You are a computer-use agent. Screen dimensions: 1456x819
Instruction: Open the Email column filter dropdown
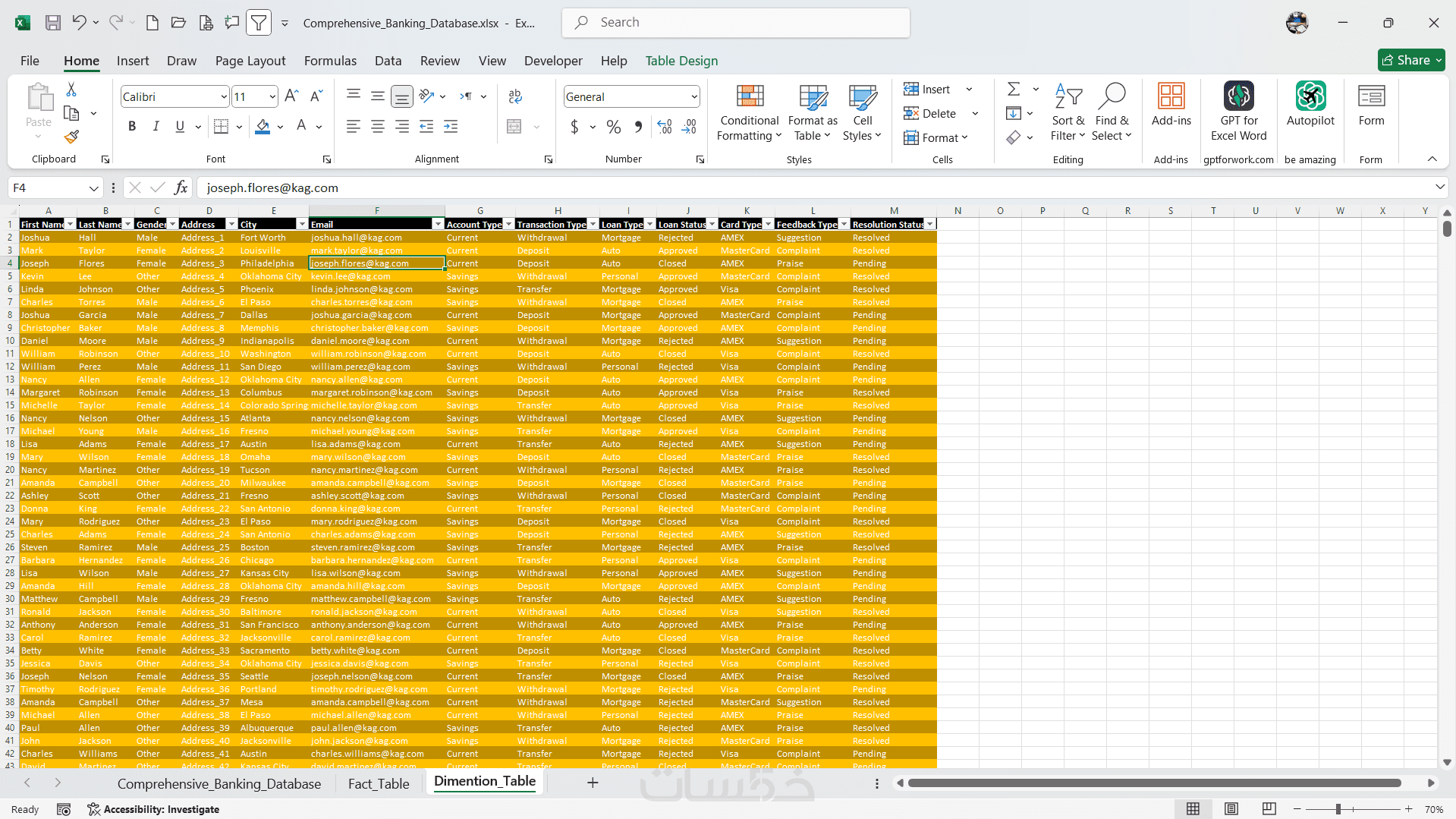click(438, 225)
